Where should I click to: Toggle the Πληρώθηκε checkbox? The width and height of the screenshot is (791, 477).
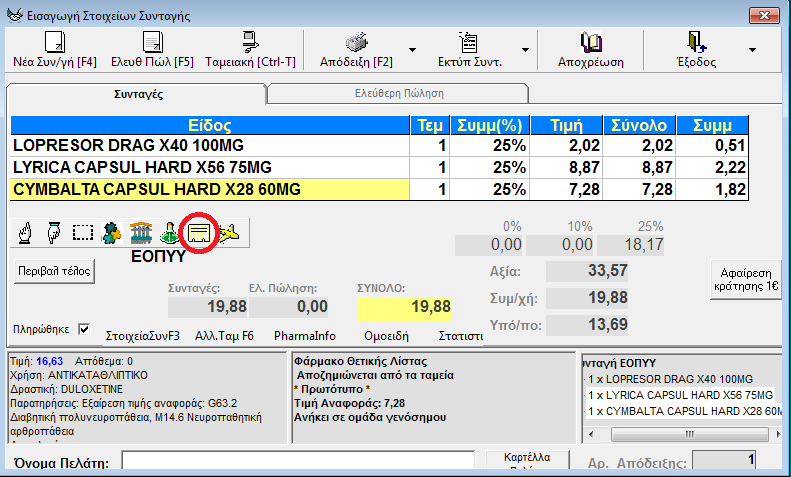tap(84, 329)
